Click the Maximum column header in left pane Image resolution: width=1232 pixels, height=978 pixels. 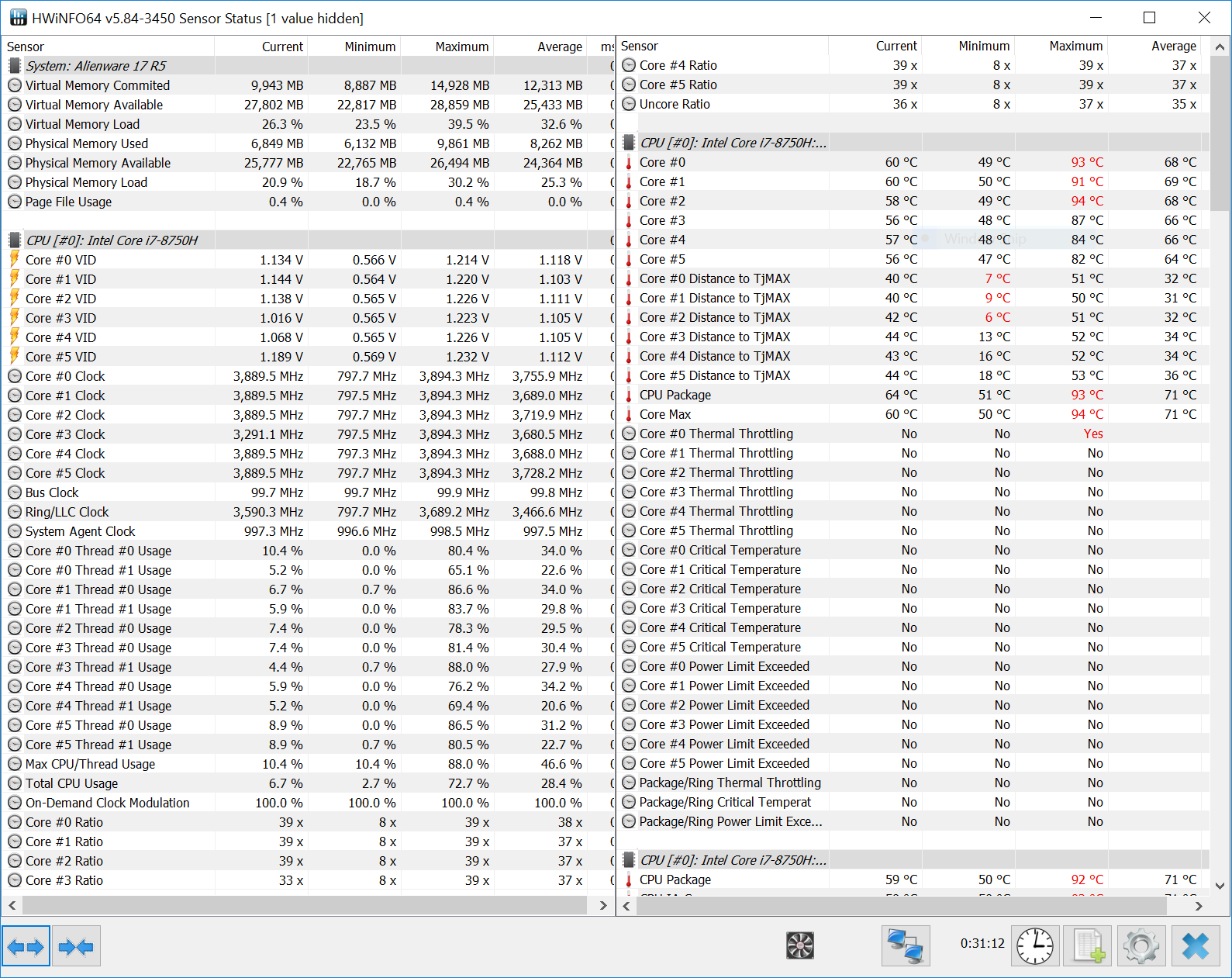pos(447,47)
